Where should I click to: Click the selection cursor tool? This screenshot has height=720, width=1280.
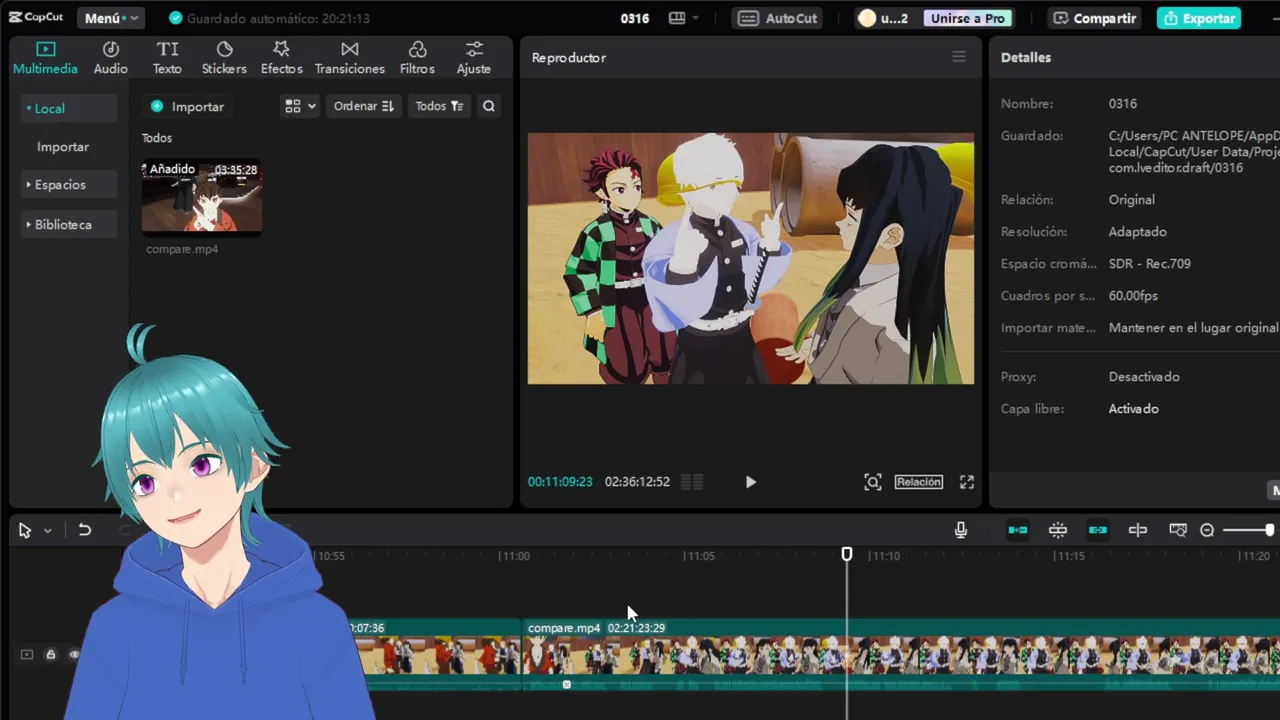click(25, 530)
